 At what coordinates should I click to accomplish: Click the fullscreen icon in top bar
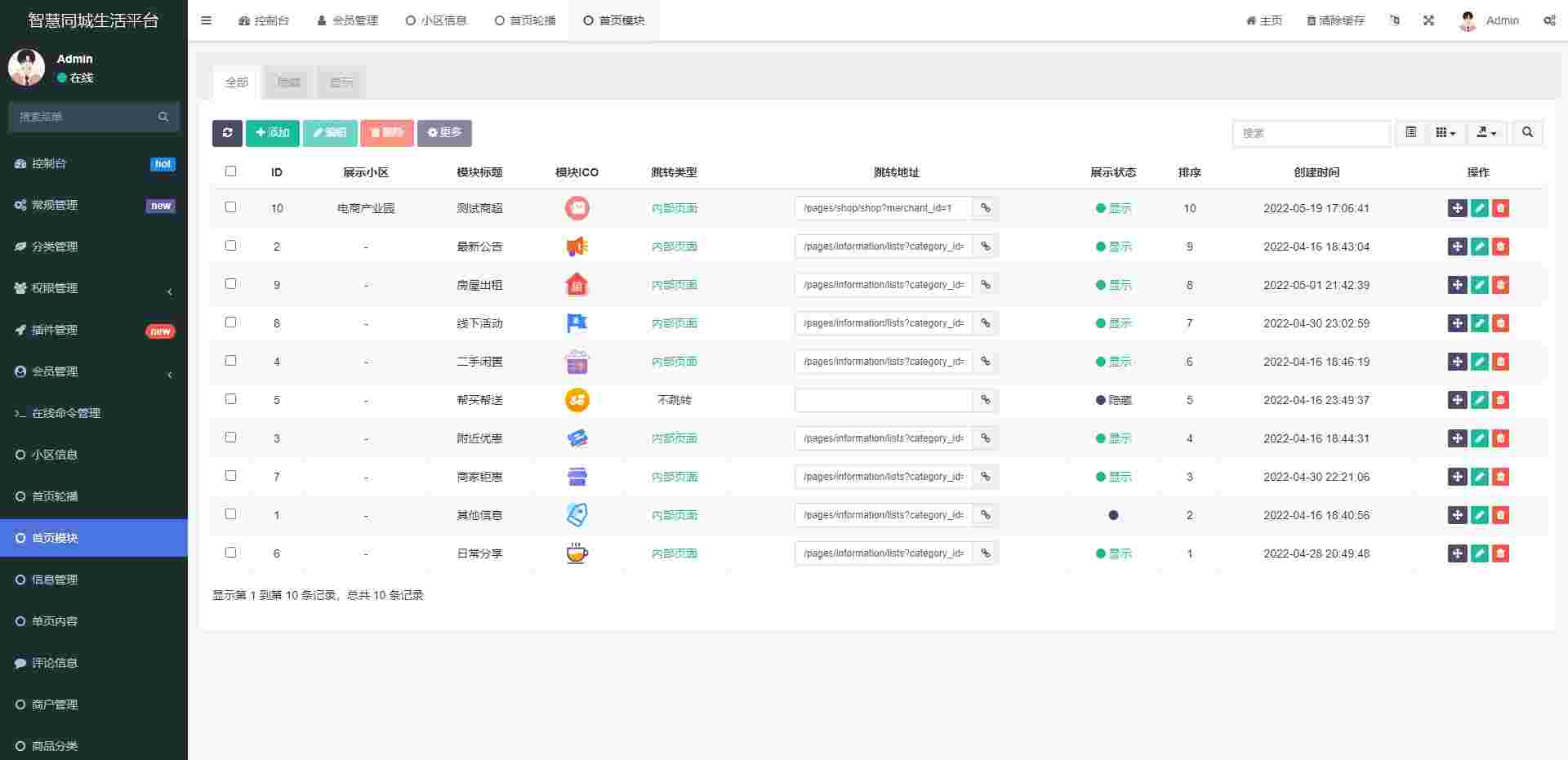point(1428,20)
